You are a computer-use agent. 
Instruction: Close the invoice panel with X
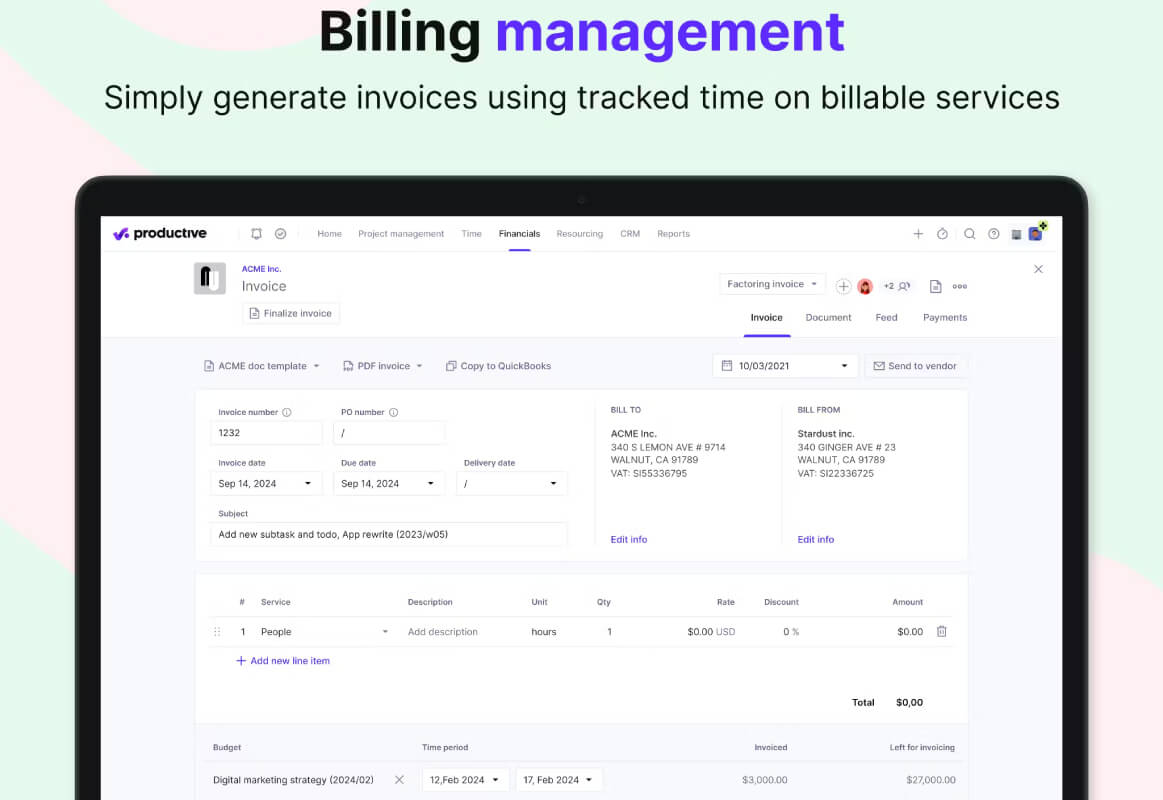[1038, 269]
